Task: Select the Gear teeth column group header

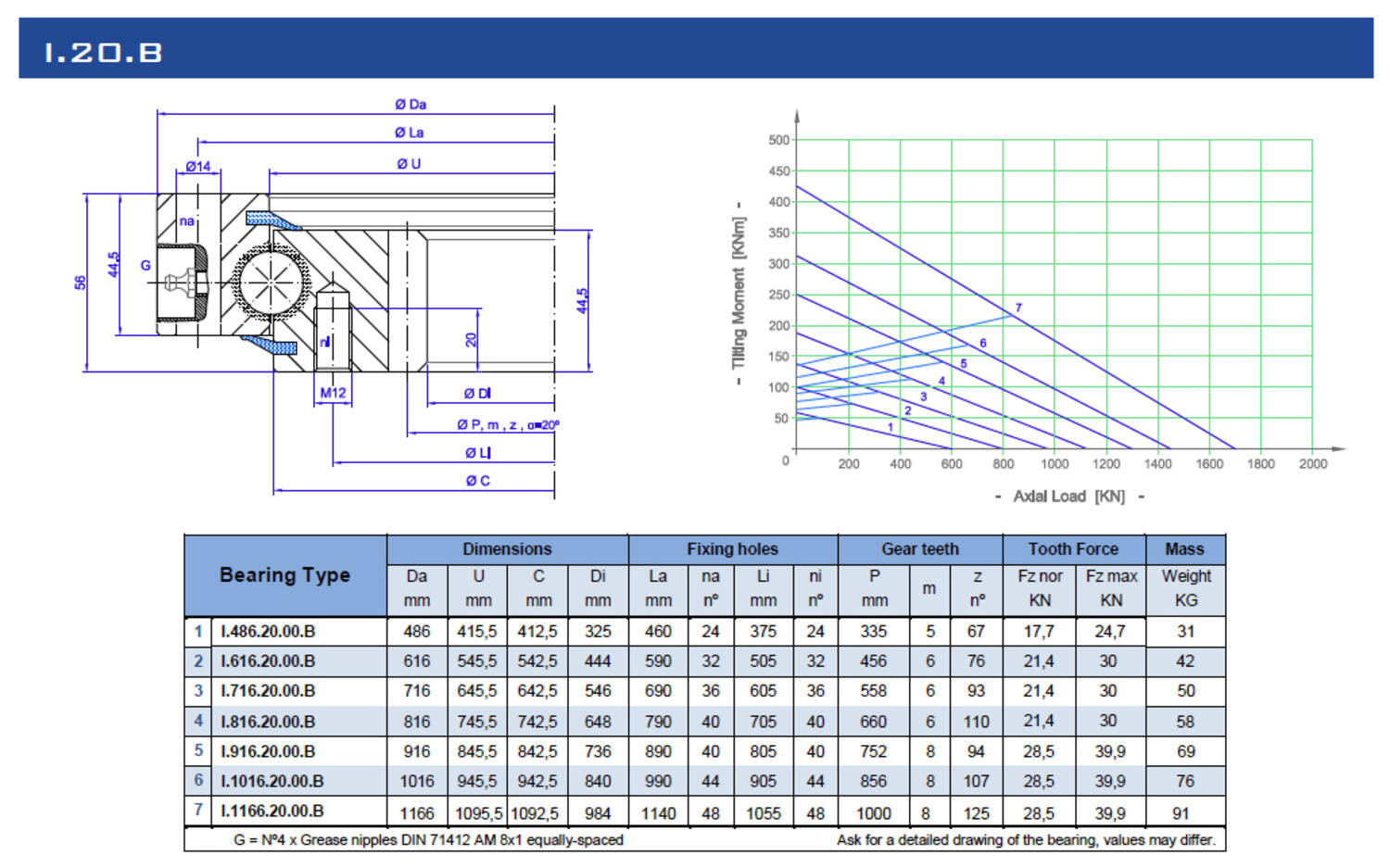Action: pos(919,549)
